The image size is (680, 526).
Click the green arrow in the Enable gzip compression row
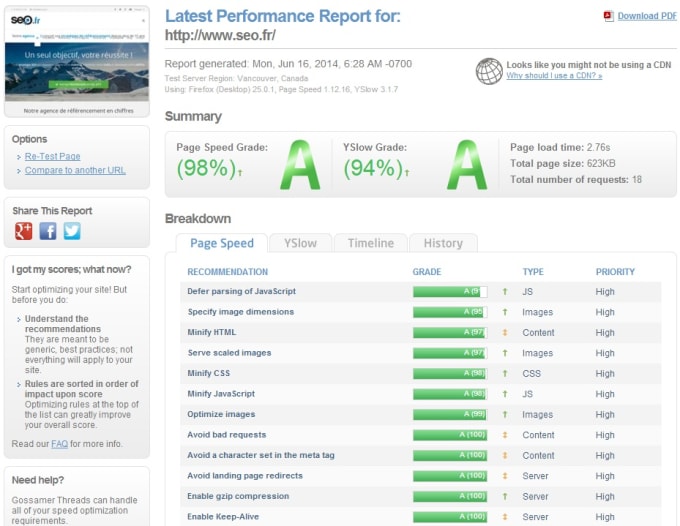coord(505,497)
